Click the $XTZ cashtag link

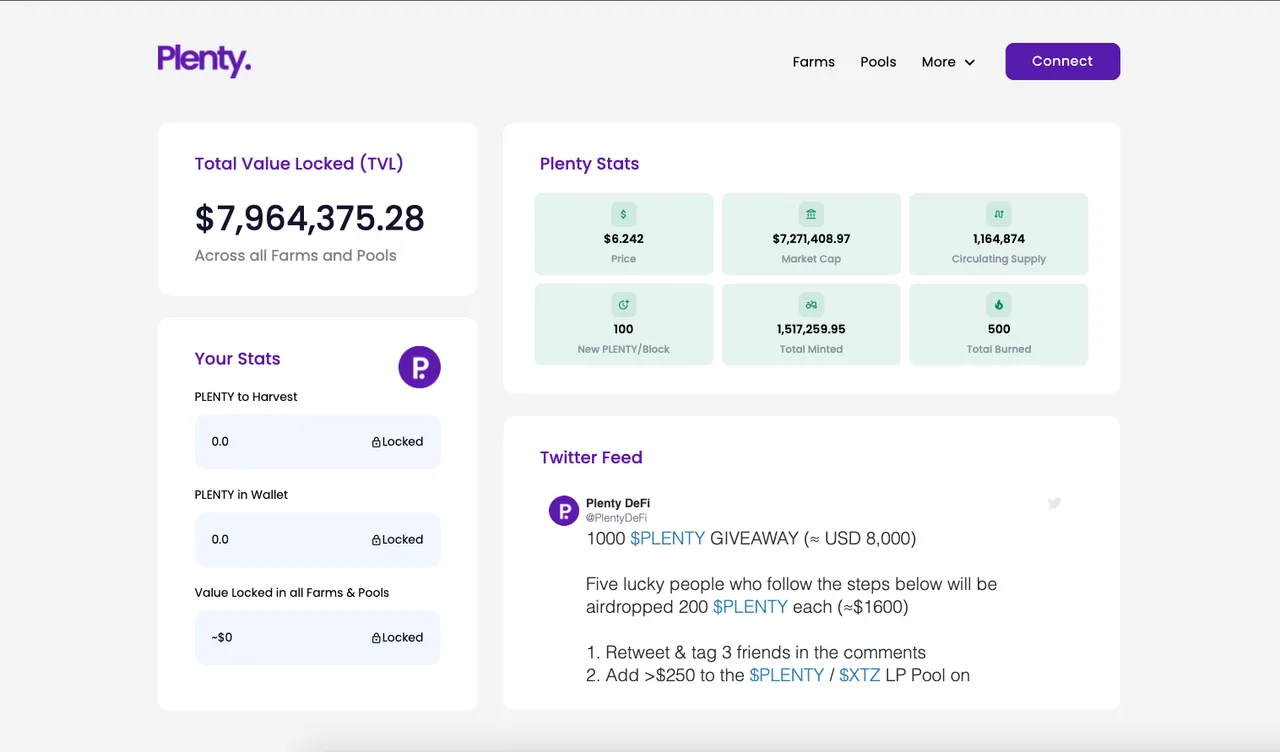click(860, 675)
